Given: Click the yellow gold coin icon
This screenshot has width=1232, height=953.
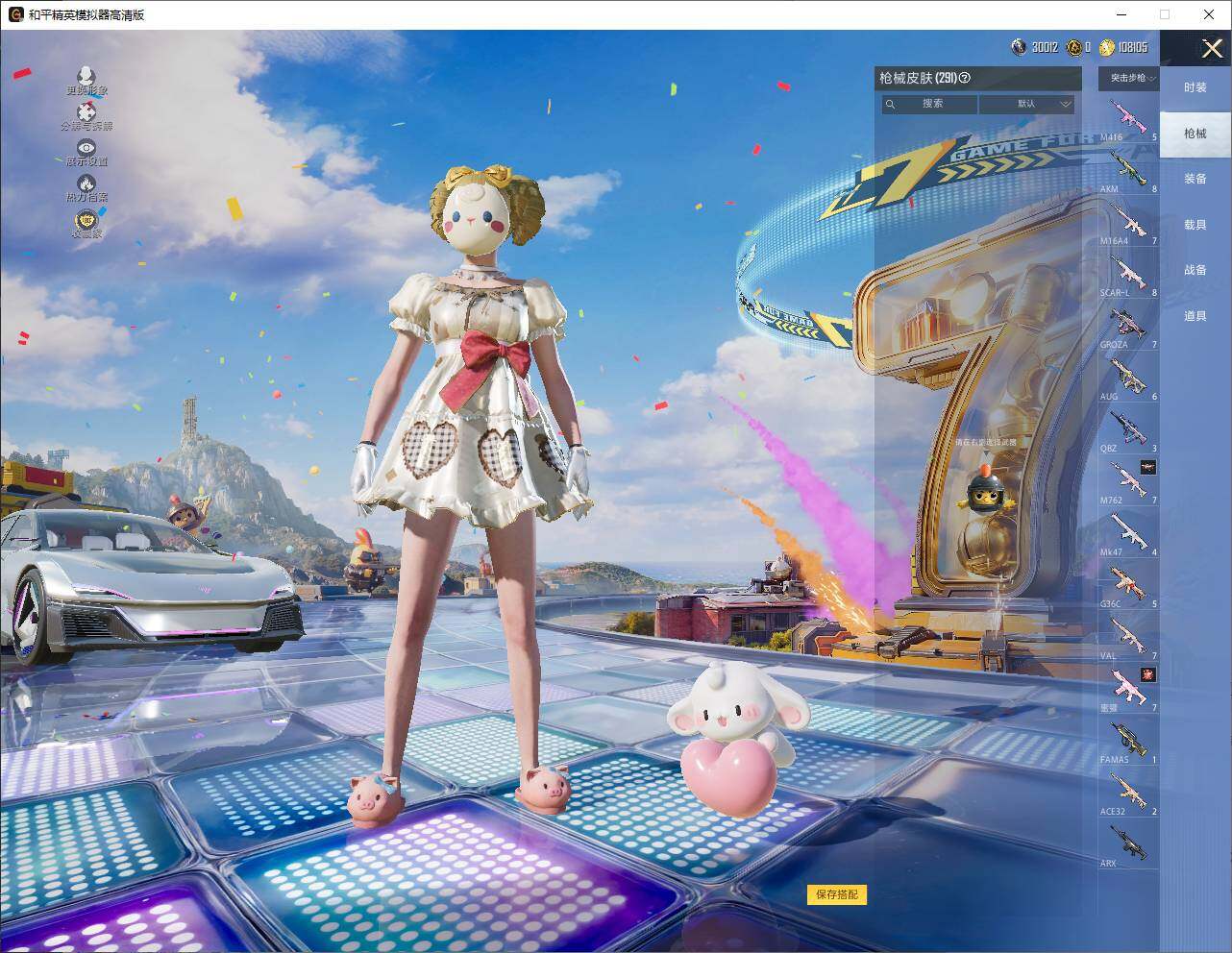Looking at the screenshot, I should pyautogui.click(x=1107, y=47).
